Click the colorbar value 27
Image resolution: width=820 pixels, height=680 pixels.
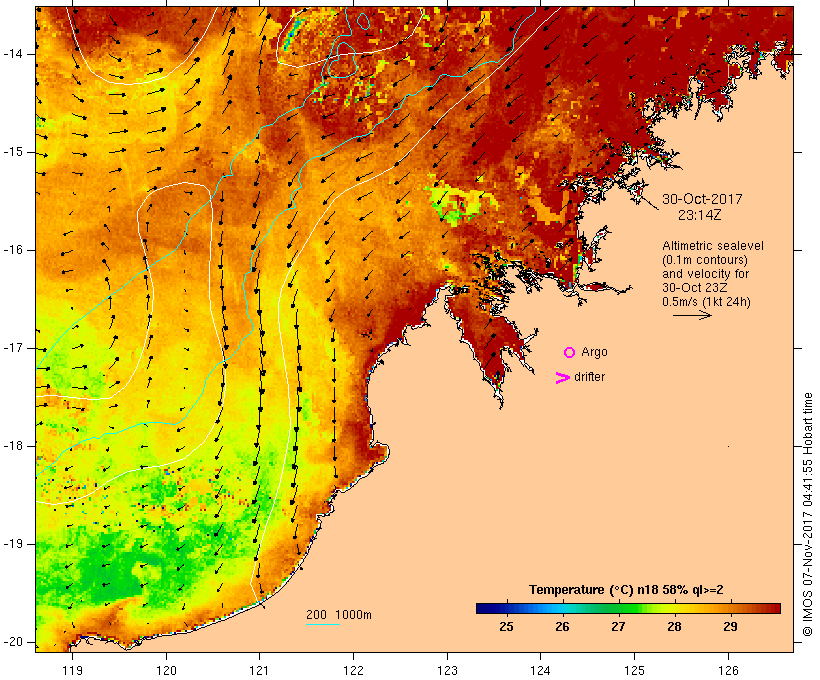tap(618, 627)
